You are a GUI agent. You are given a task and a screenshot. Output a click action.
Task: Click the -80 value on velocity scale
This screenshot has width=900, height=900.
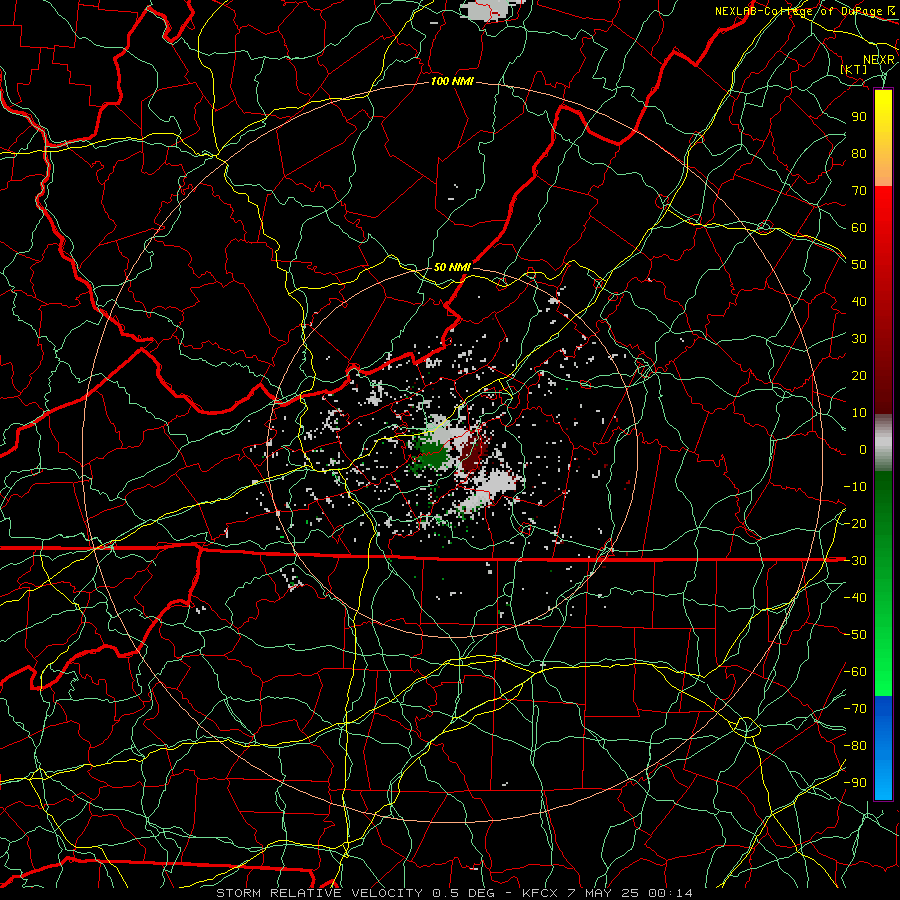coord(855,746)
